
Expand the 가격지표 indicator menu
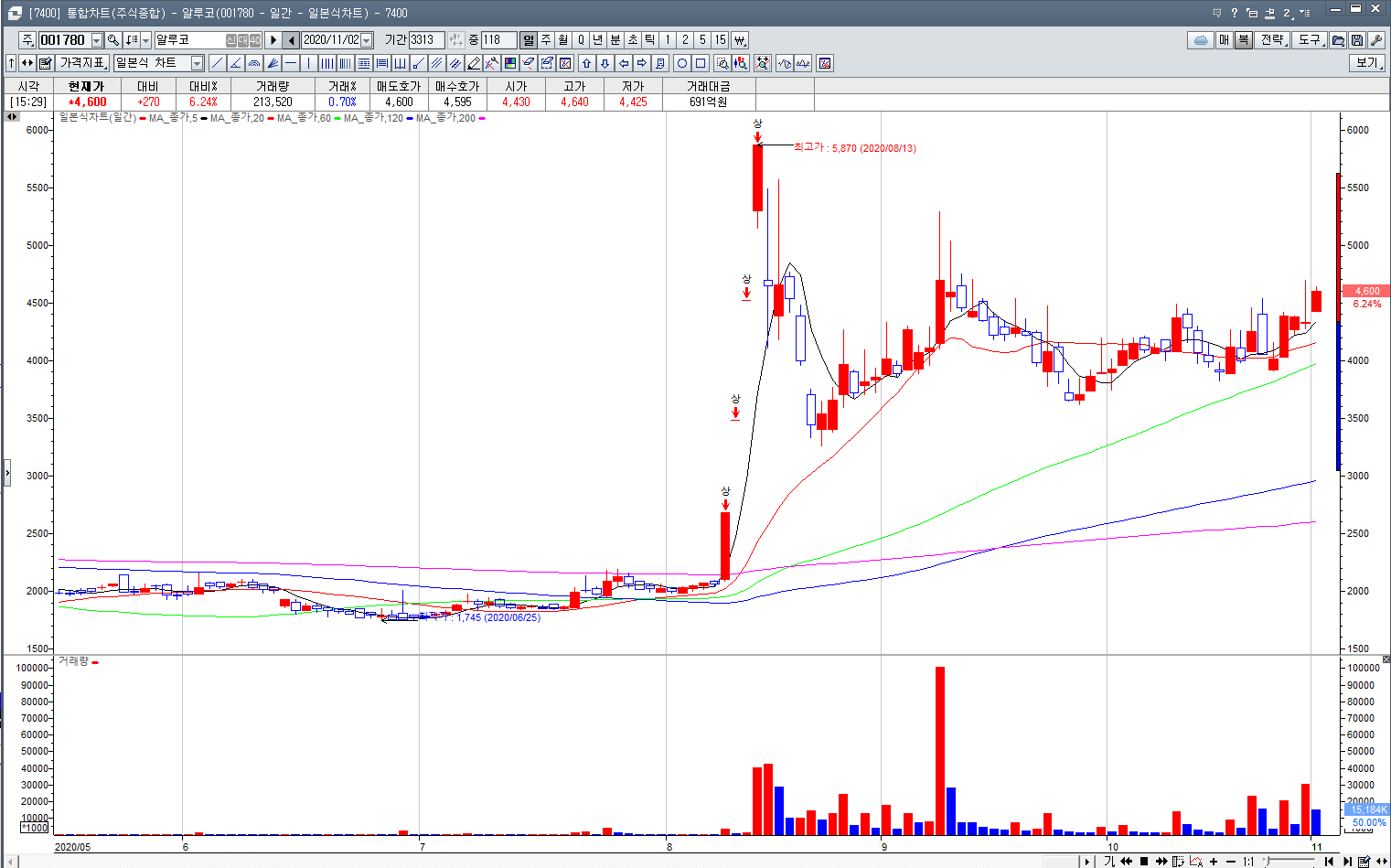tap(83, 63)
